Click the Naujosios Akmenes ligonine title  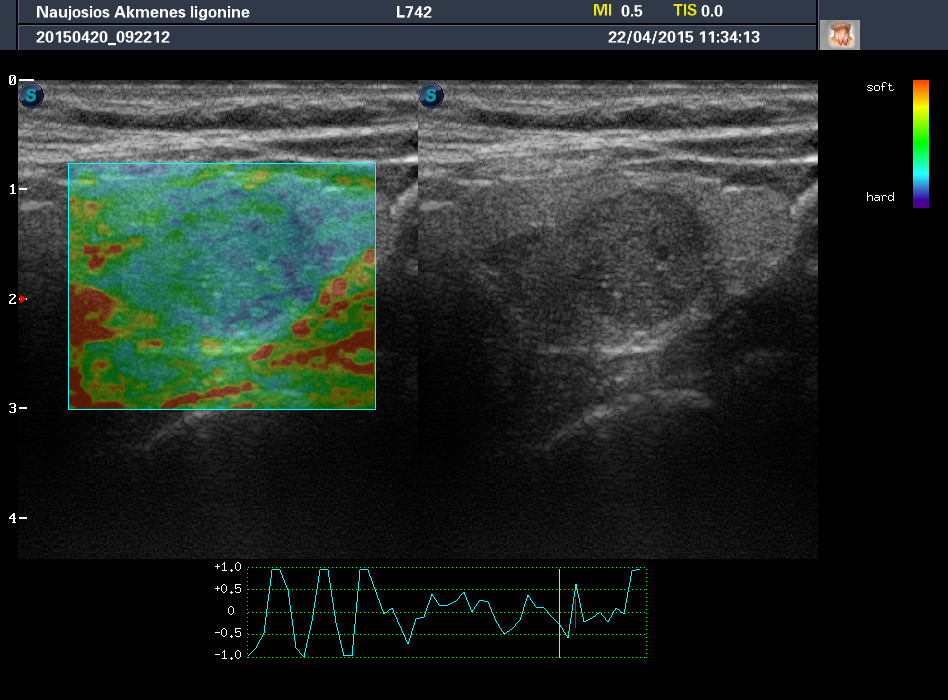pyautogui.click(x=143, y=13)
